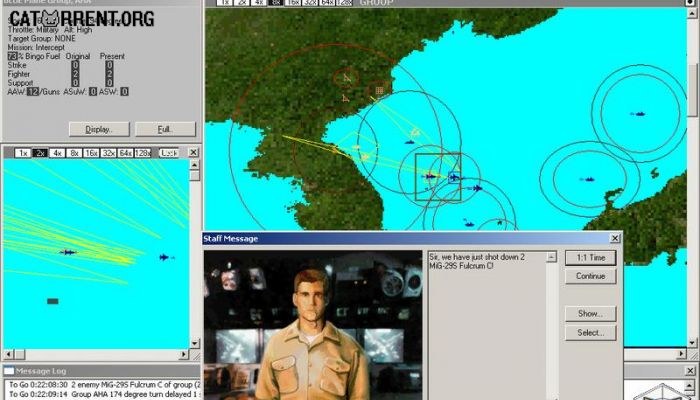Set unit window zoom to 2x

40,153
